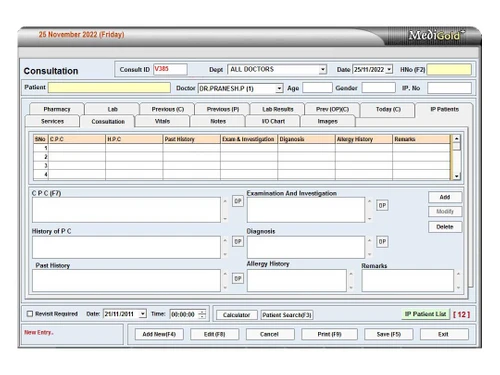The image size is (500, 375).
Task: Click the Delete button
Action: [445, 227]
